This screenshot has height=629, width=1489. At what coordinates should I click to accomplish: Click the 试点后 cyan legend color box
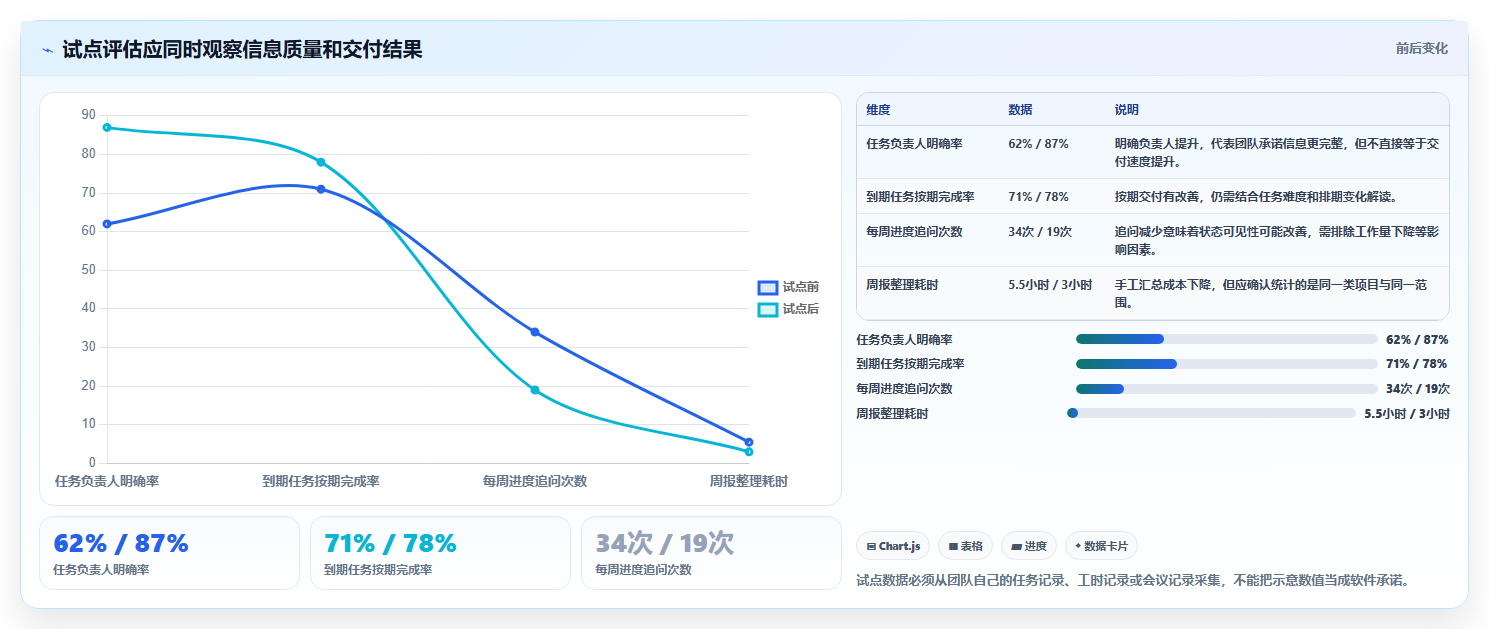(x=768, y=309)
